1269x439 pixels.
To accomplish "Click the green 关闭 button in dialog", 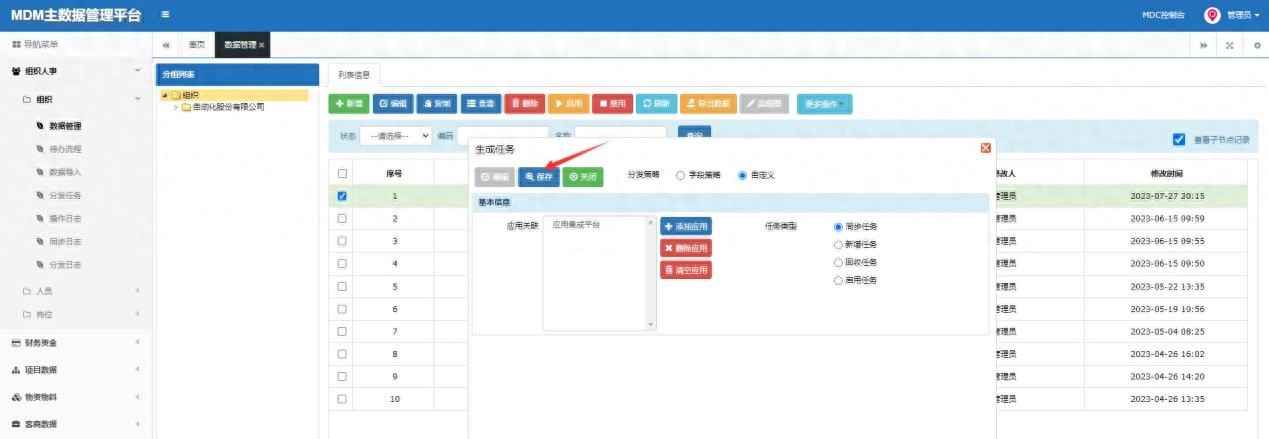I will pos(583,176).
